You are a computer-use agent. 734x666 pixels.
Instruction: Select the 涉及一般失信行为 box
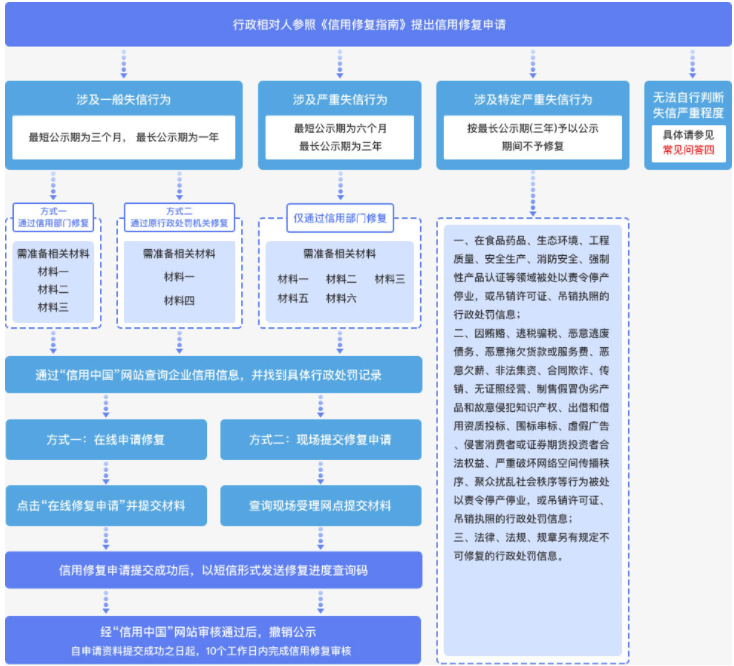coord(123,99)
